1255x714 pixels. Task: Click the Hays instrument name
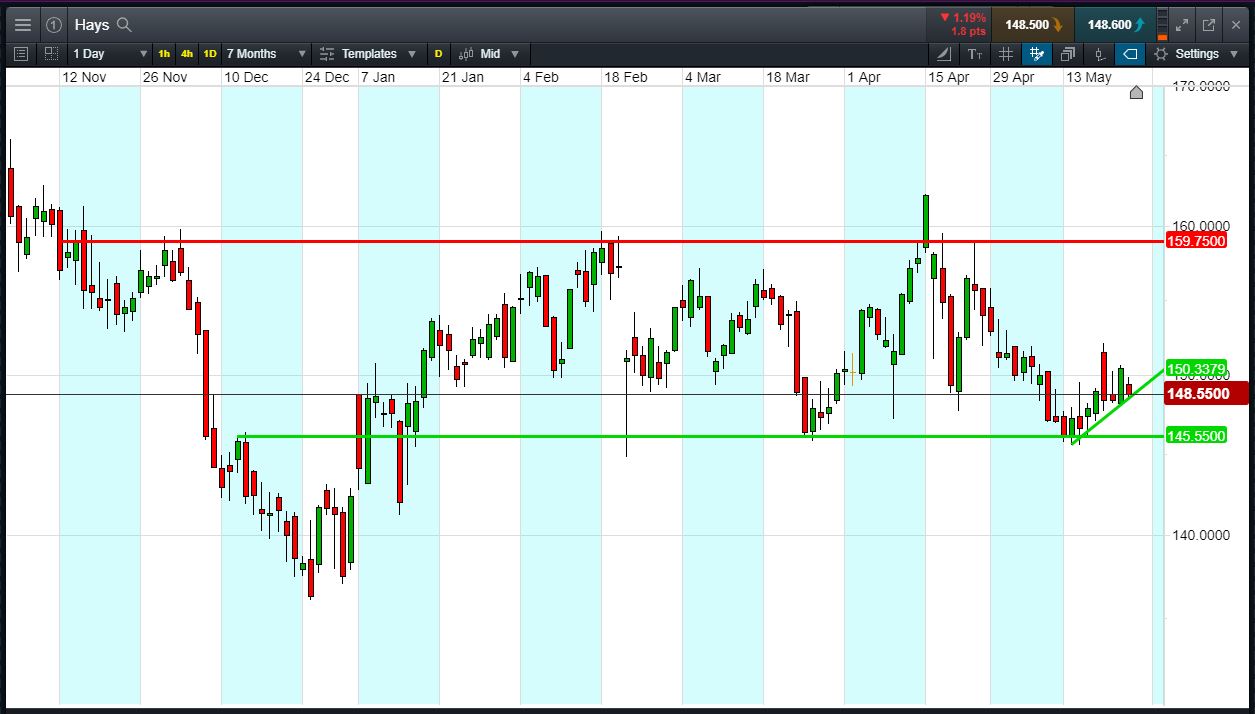[x=92, y=25]
